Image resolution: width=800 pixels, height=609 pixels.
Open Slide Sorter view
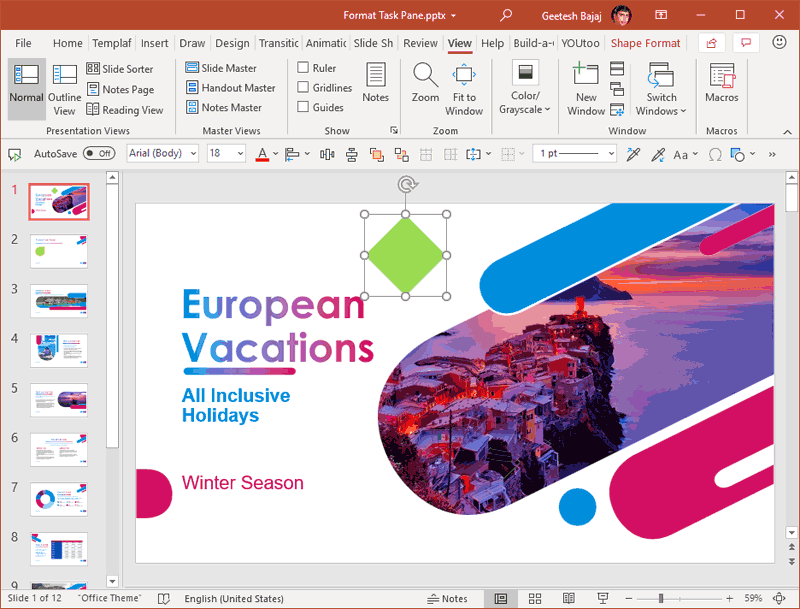tap(119, 69)
